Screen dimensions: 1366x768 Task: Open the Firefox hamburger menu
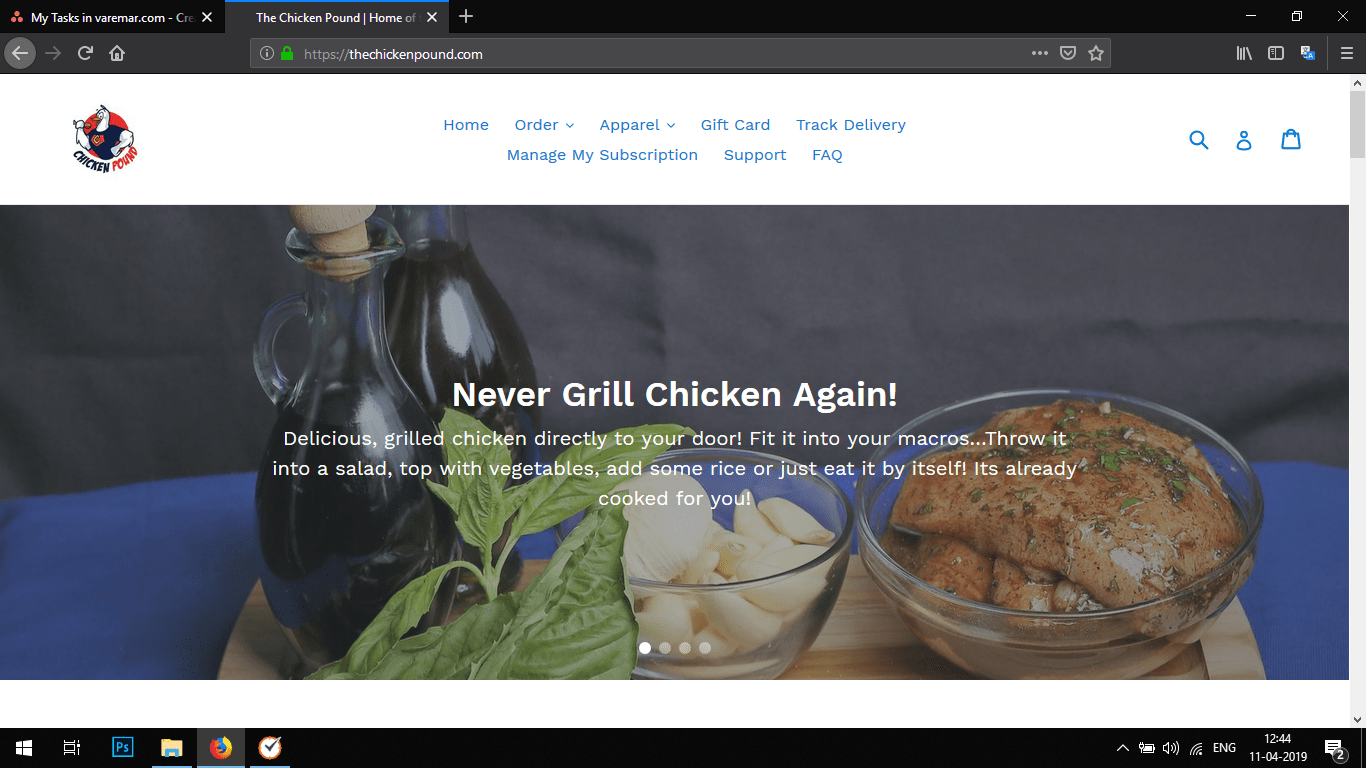point(1347,53)
